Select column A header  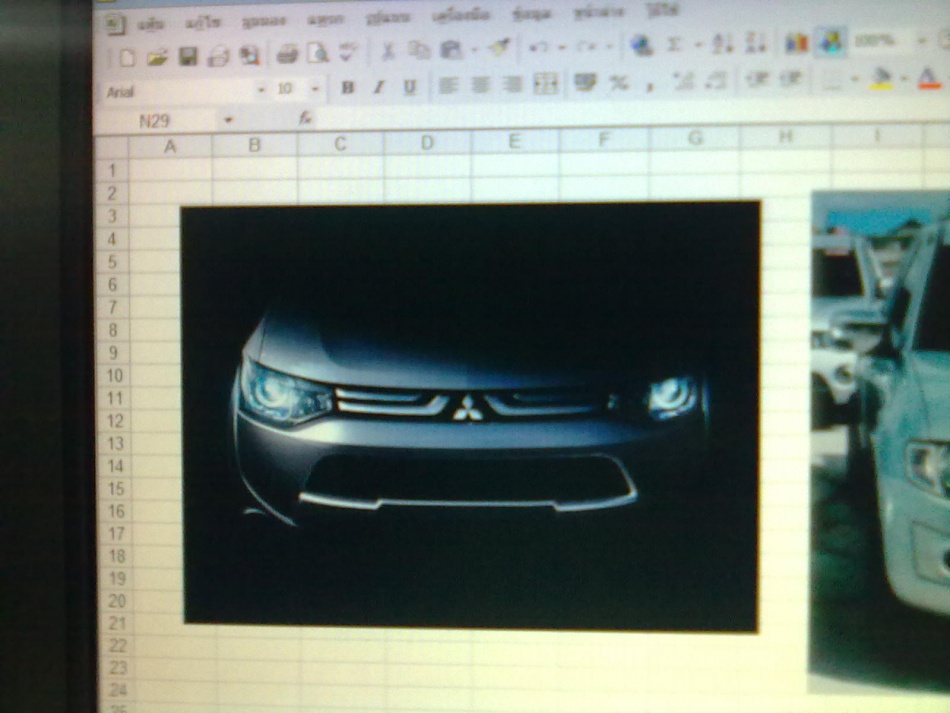click(170, 146)
